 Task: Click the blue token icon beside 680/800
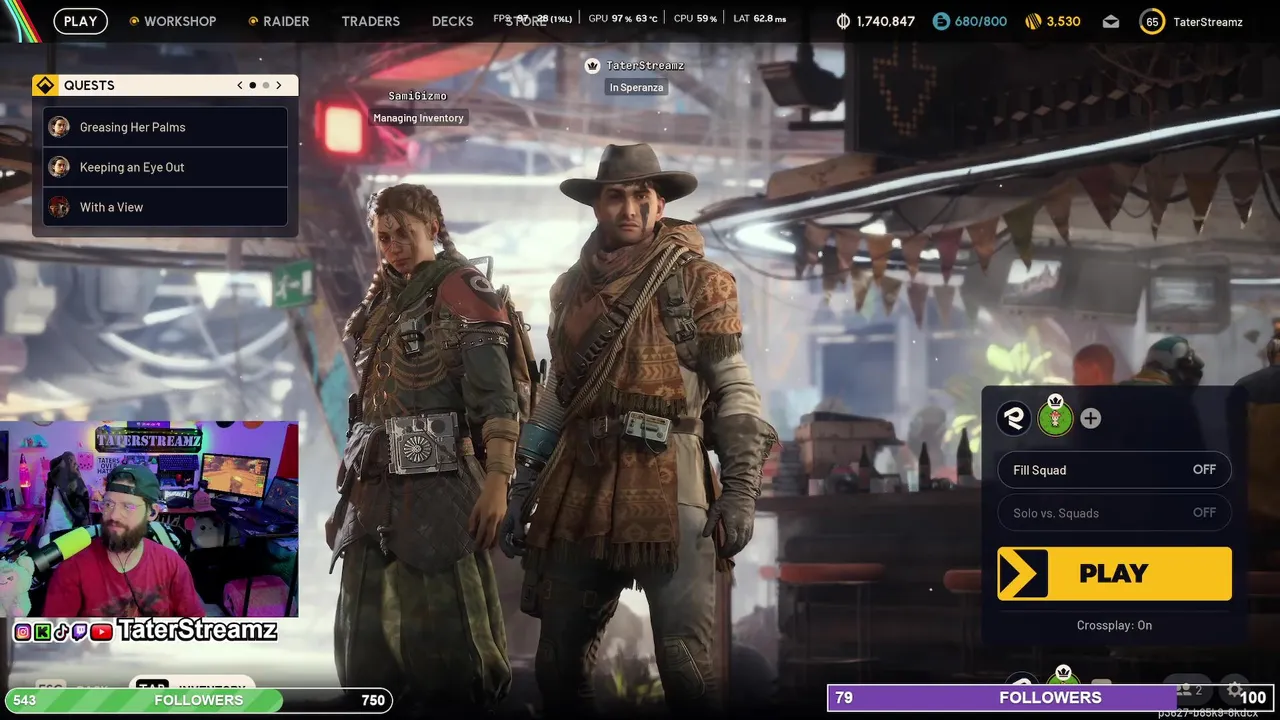click(x=941, y=21)
